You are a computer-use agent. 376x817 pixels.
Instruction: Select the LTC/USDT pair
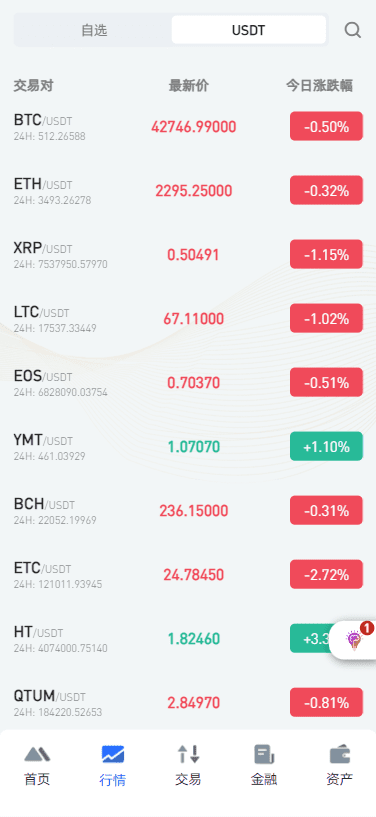tap(188, 318)
